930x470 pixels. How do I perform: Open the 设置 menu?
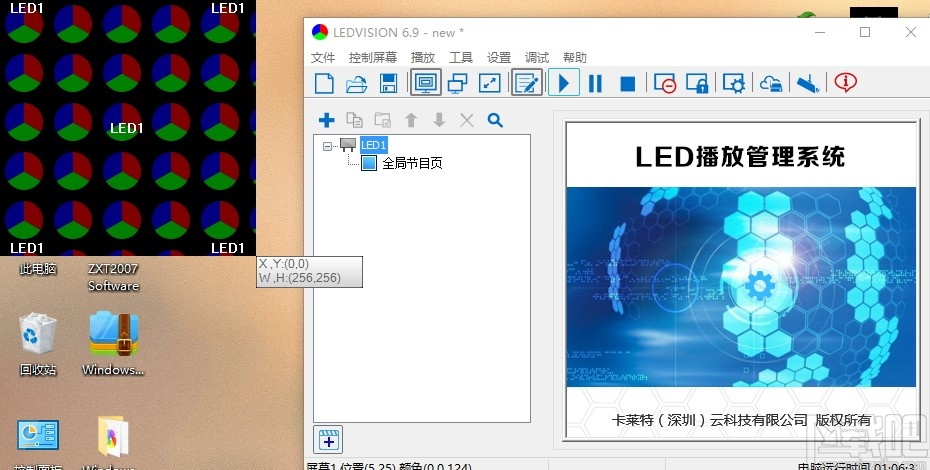click(499, 58)
